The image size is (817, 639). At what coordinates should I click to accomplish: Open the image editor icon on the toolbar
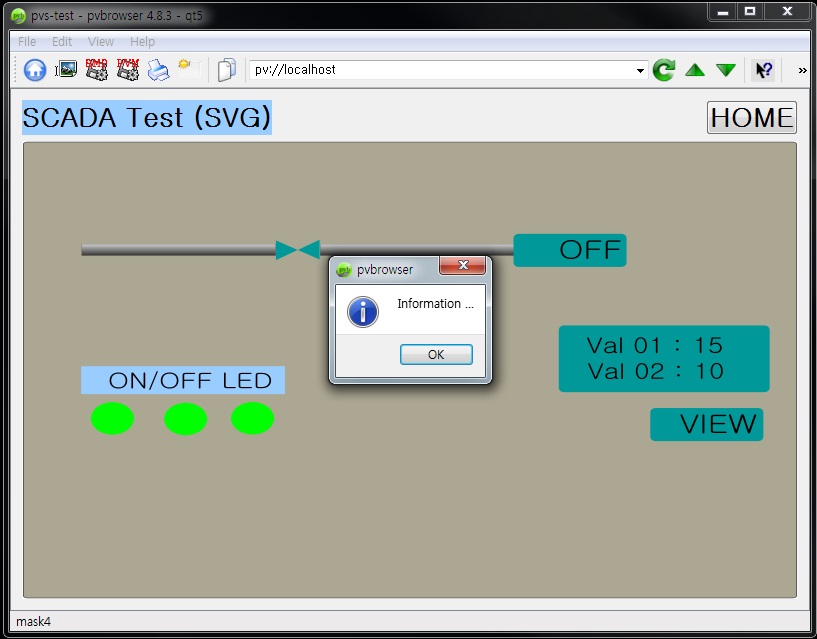tap(66, 70)
